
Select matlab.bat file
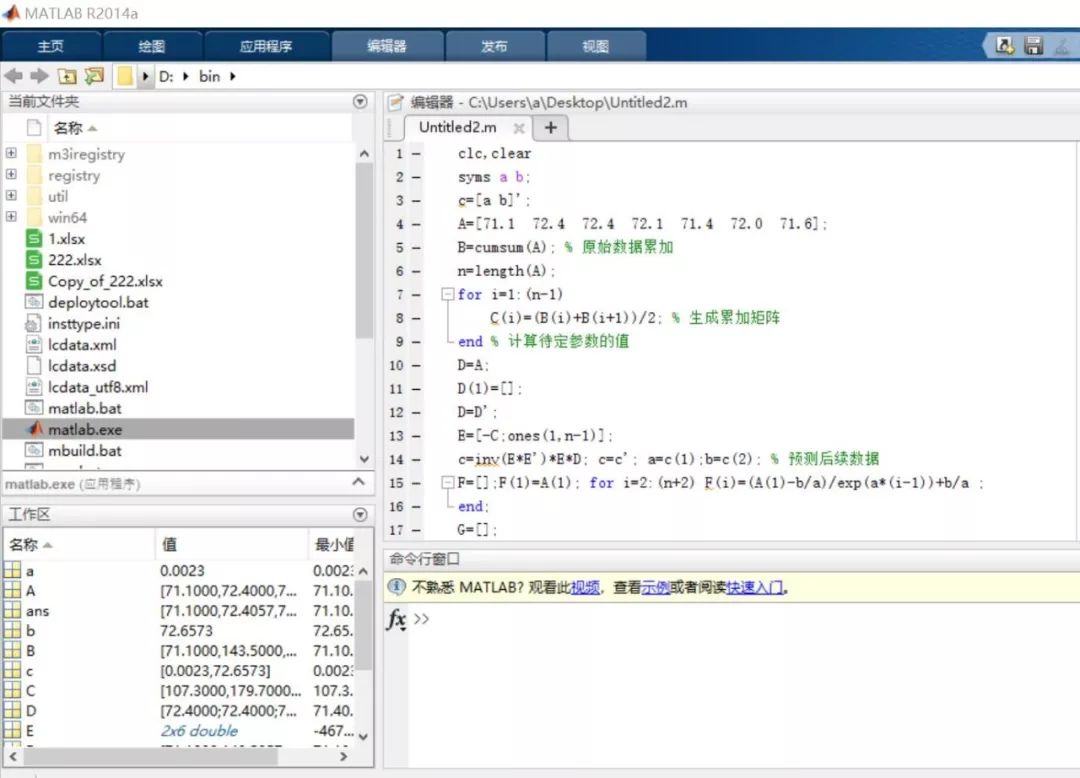point(85,408)
